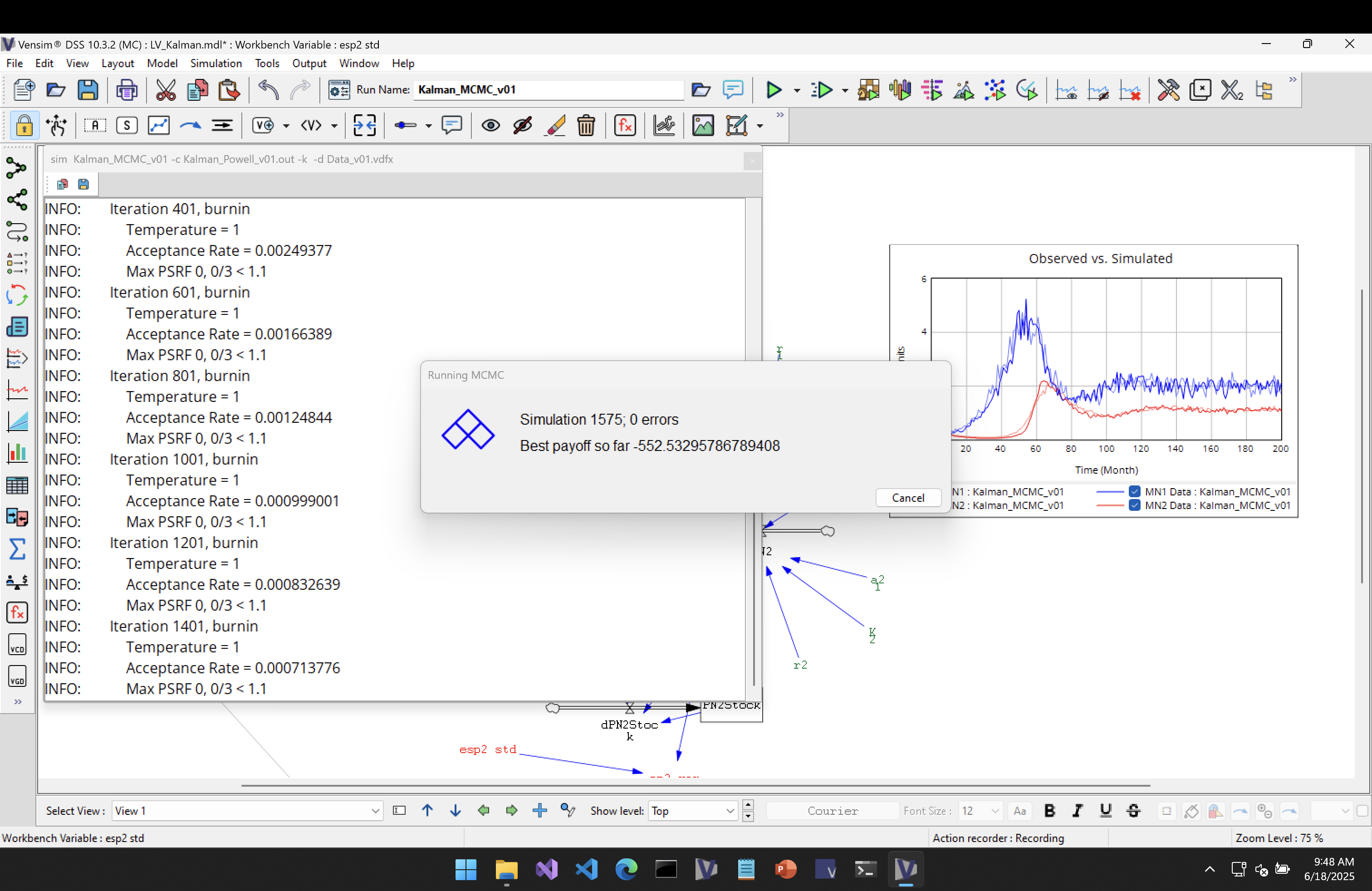
Task: Click the Causes Tree analysis tool
Action: click(x=17, y=168)
